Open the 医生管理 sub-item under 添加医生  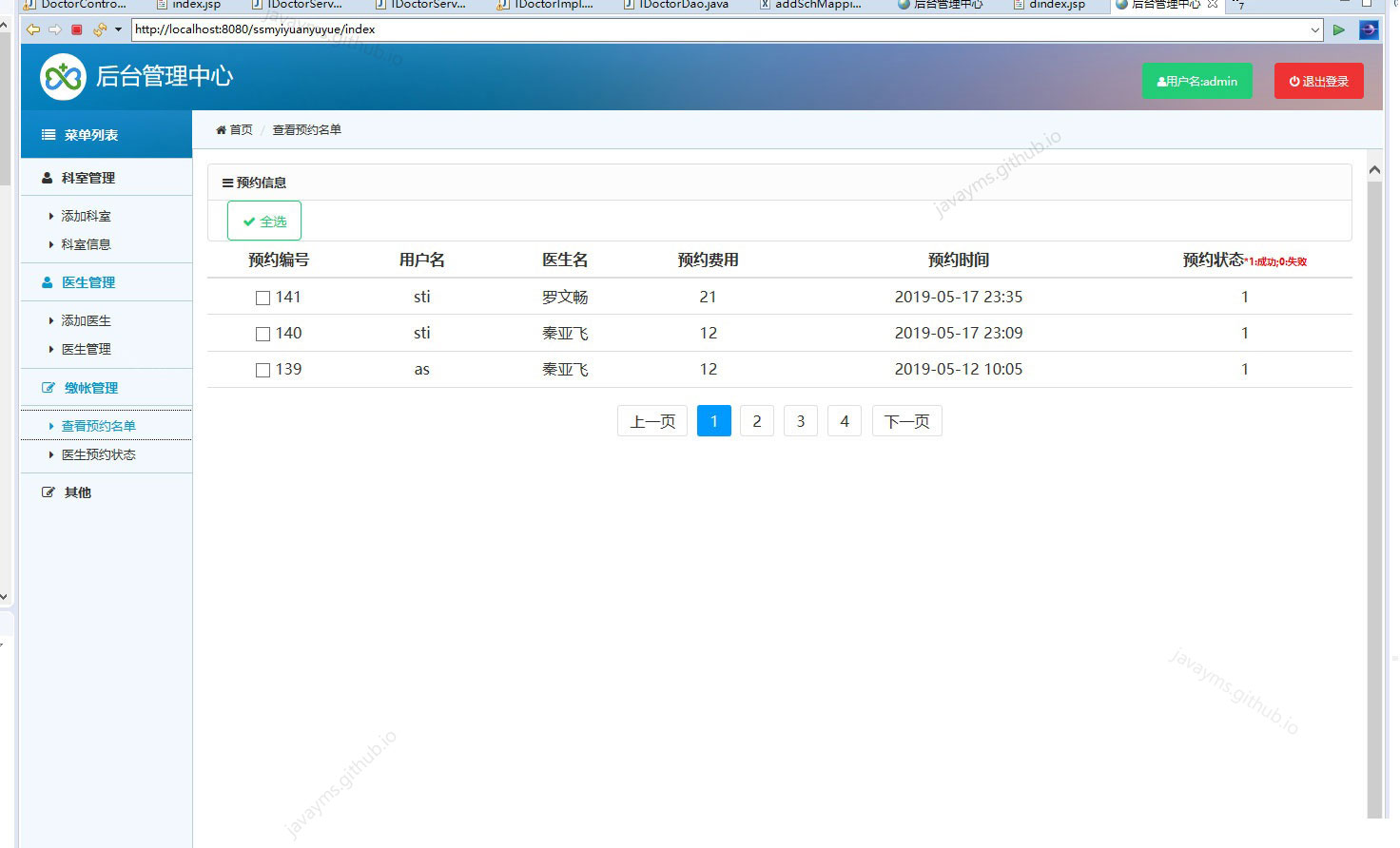point(86,349)
